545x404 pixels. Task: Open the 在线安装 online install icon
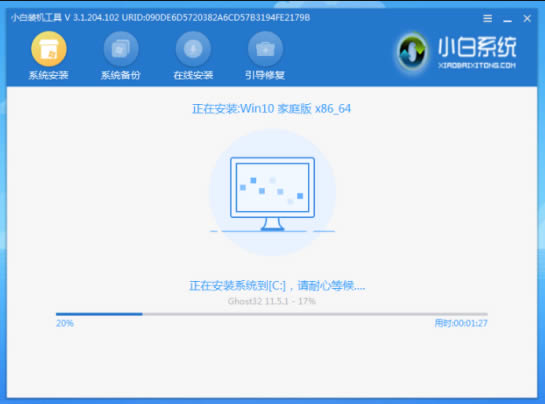click(193, 49)
